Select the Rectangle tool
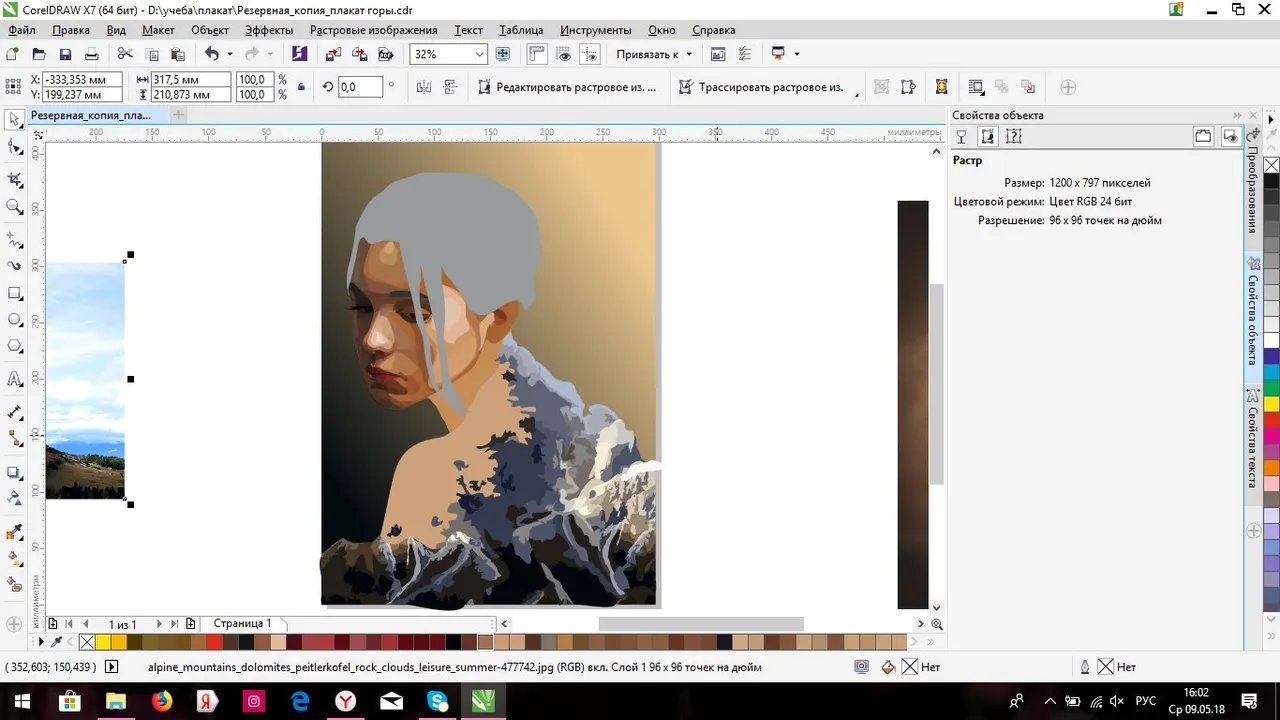The width and height of the screenshot is (1280, 720). 14,294
